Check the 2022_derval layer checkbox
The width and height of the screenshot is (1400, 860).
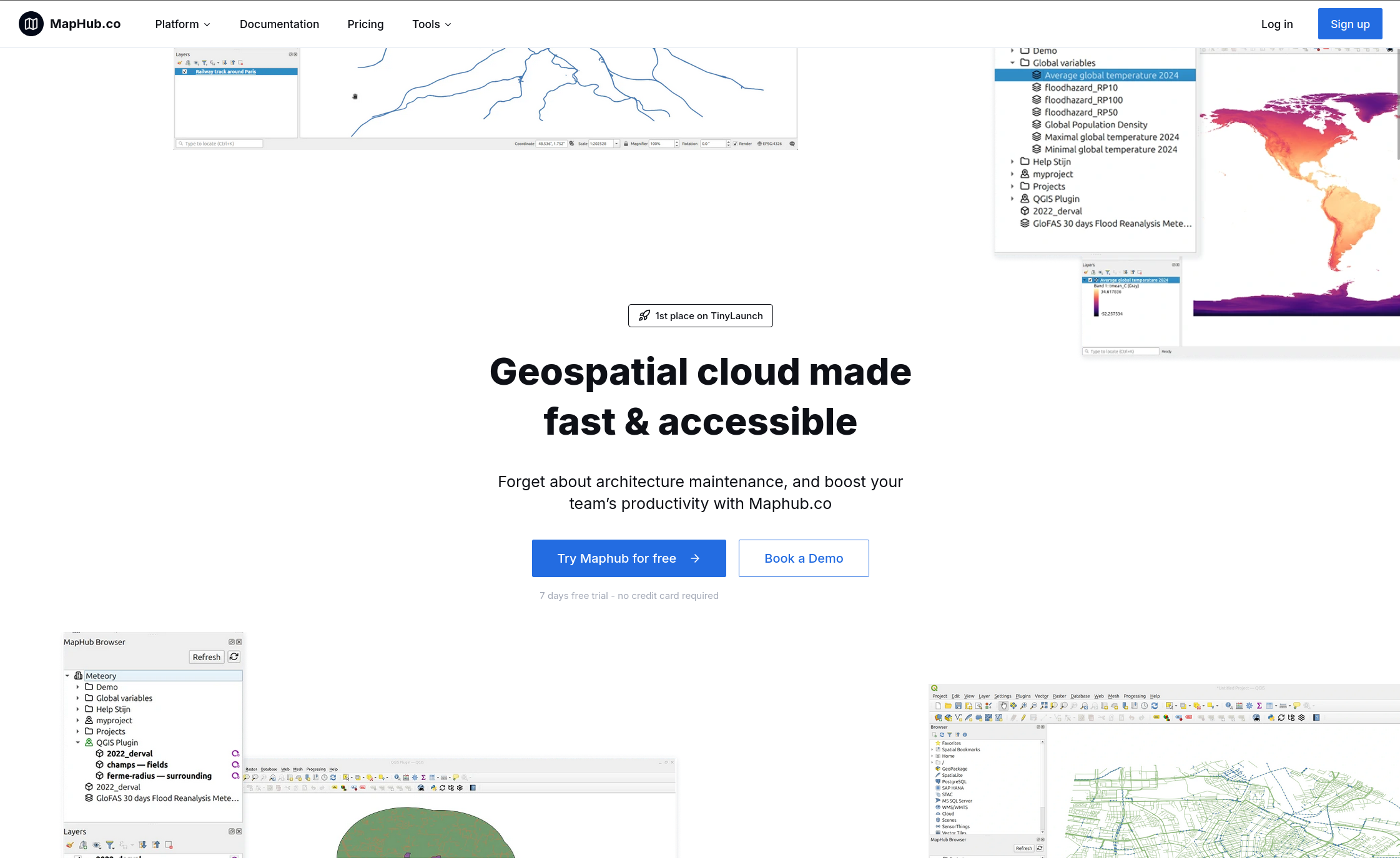coord(77,858)
